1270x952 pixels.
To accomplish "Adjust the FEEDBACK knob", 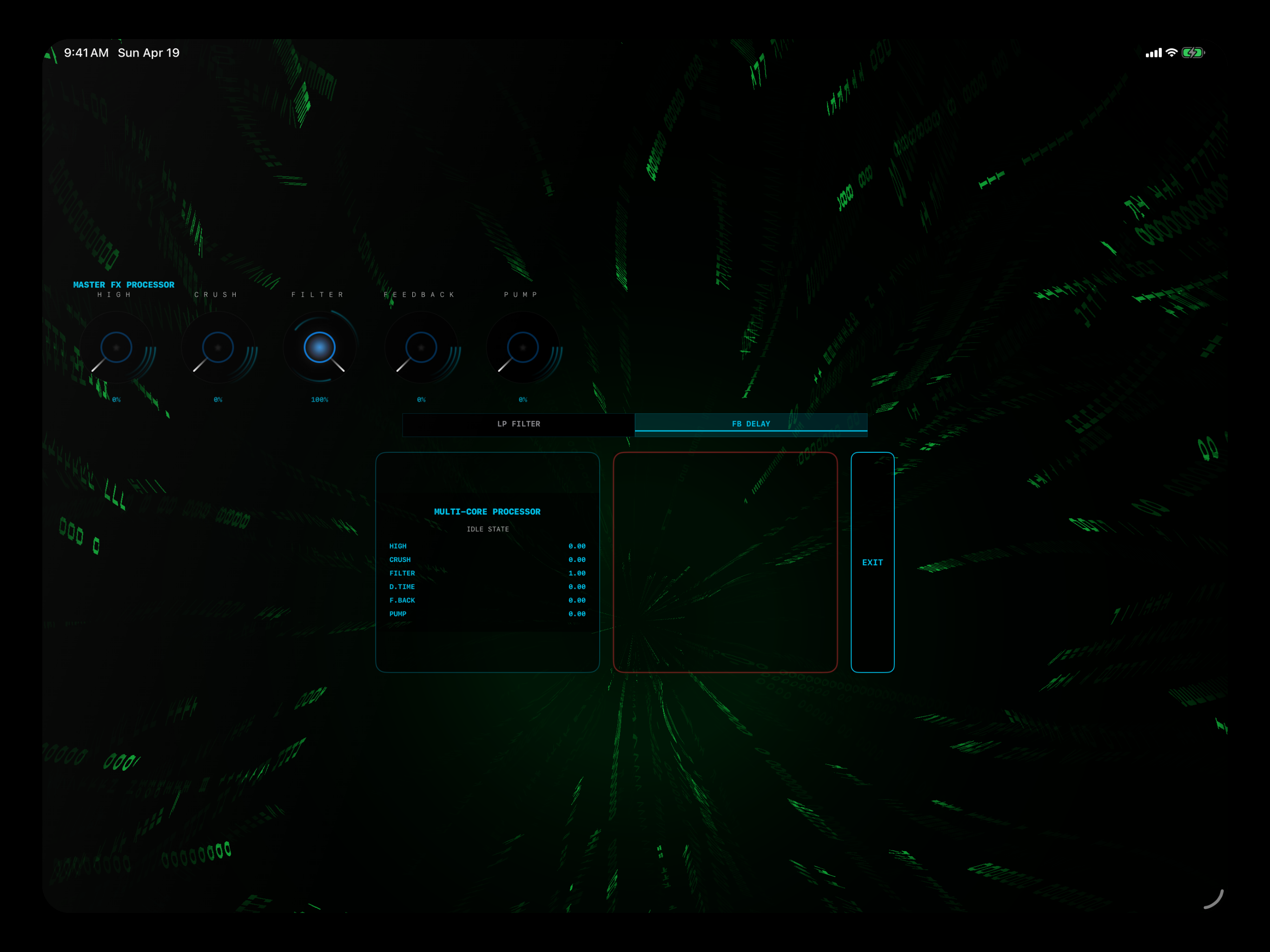I will (422, 347).
